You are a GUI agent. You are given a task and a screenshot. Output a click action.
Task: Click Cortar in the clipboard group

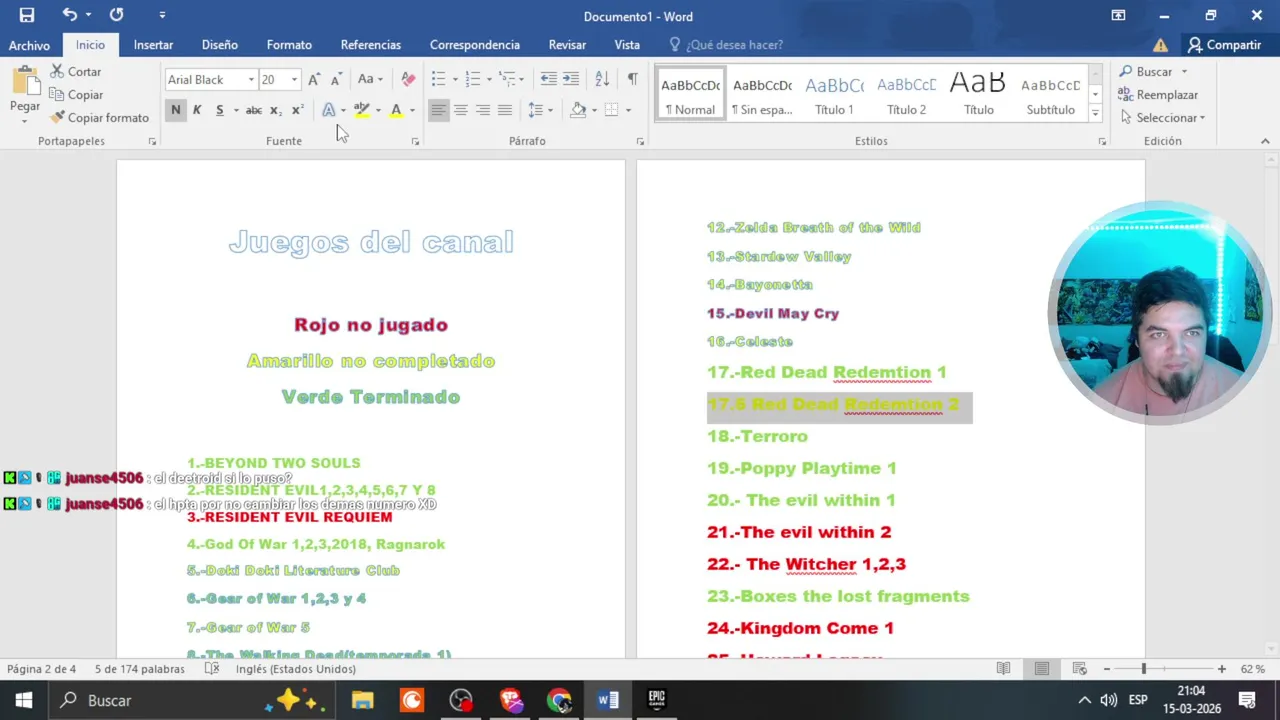(x=76, y=72)
